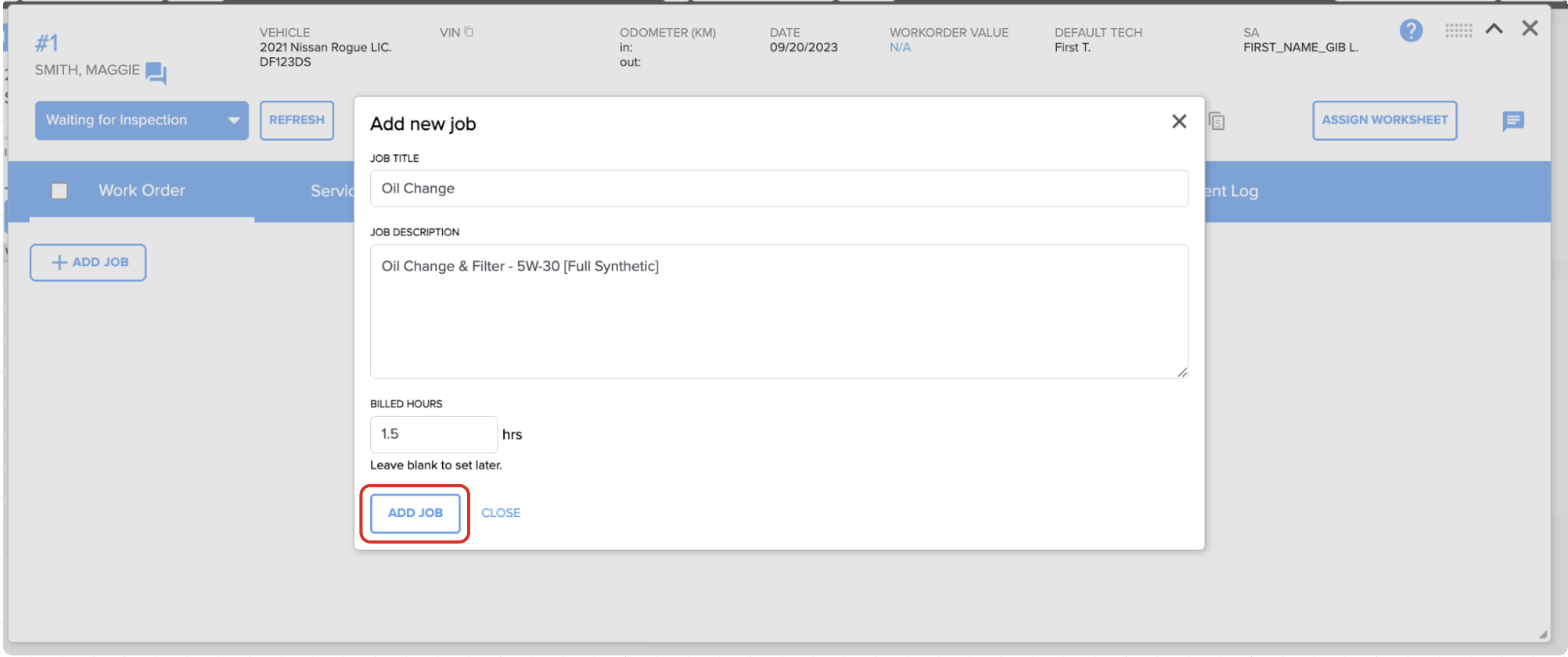Close the Add new job dialog with the X
Screen dimensions: 1568x657
[x=1179, y=121]
